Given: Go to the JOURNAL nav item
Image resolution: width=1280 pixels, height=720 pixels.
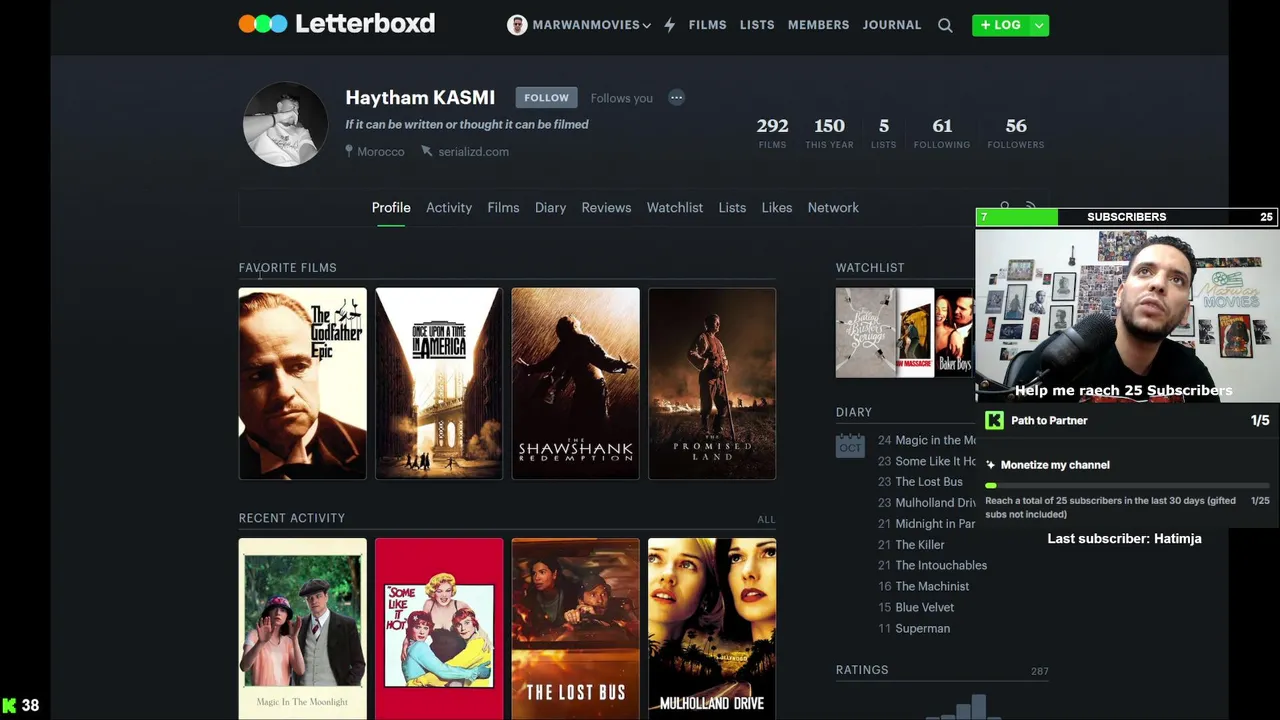Looking at the screenshot, I should (892, 25).
